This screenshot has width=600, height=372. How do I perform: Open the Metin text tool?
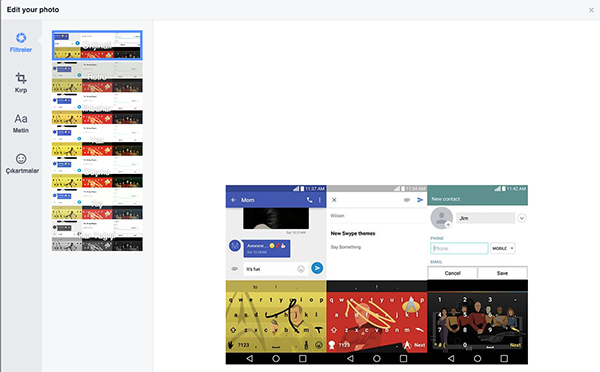click(x=21, y=123)
